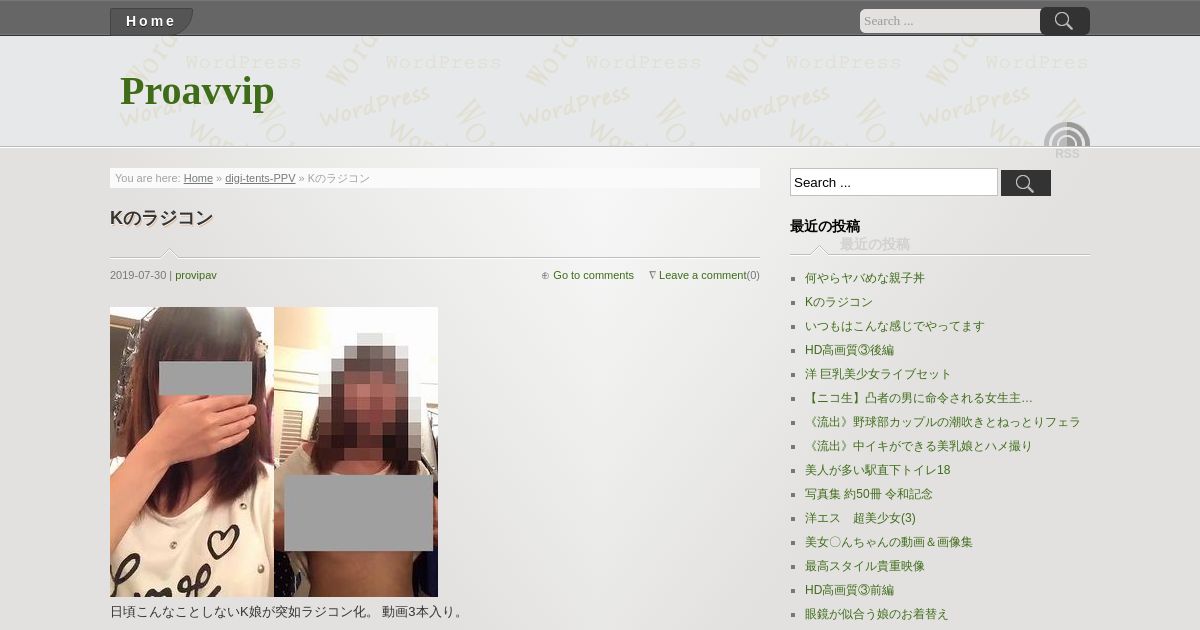The image size is (1200, 630).
Task: Open the post HD高画質③前編
Action: [849, 590]
